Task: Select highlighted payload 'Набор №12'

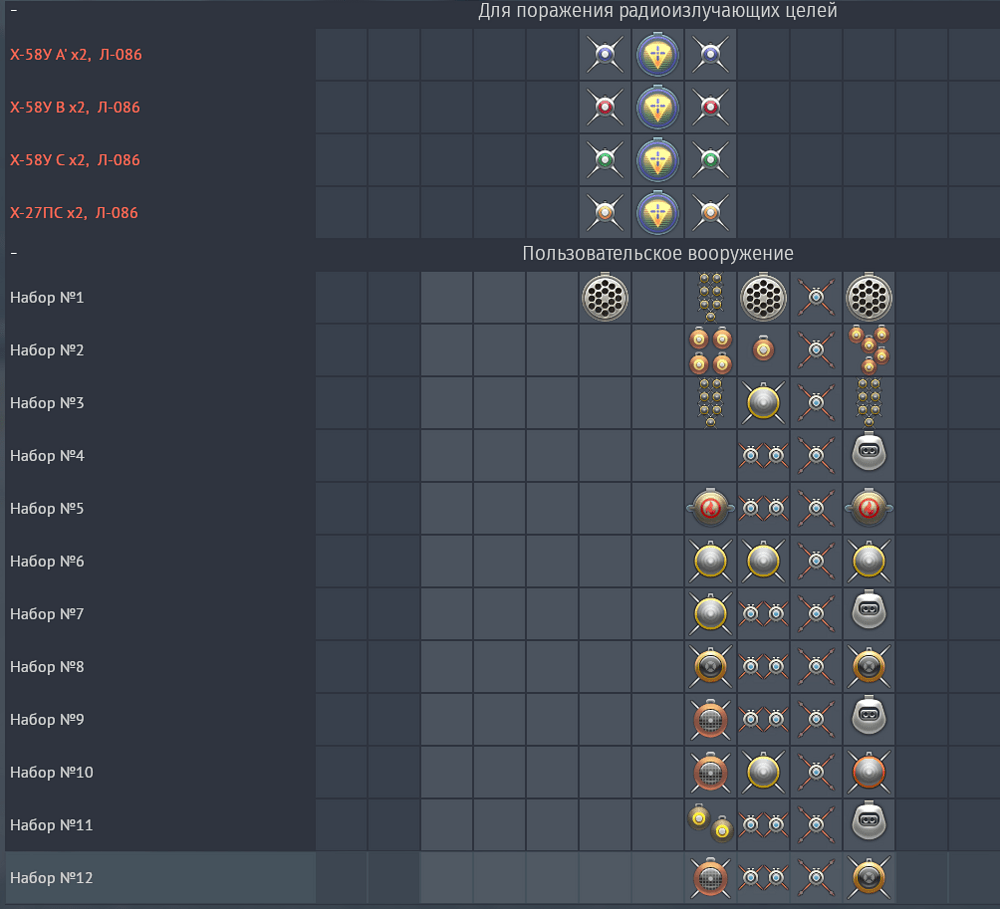Action: click(503, 878)
